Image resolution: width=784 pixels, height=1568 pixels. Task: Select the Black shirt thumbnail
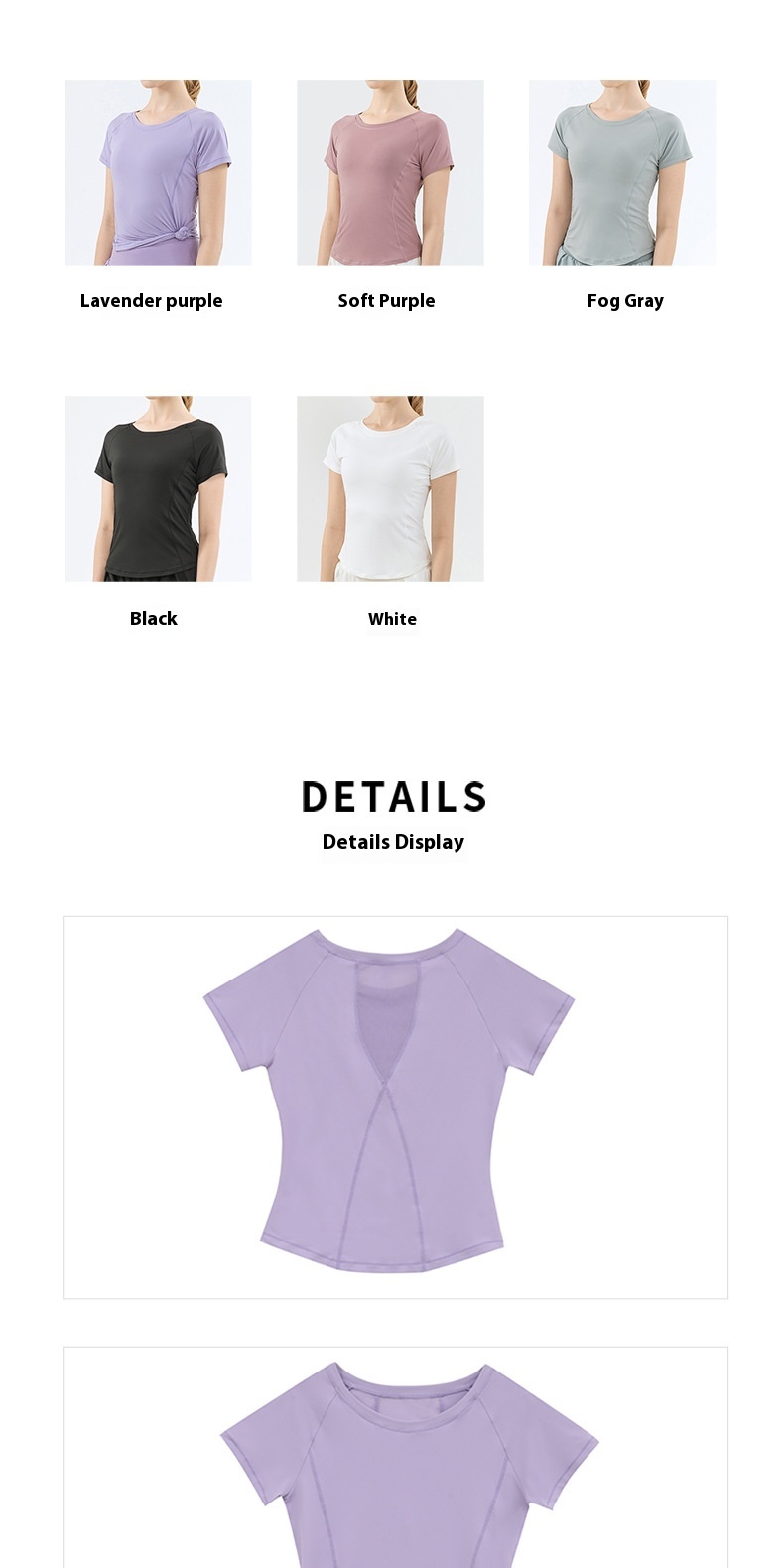tap(158, 488)
